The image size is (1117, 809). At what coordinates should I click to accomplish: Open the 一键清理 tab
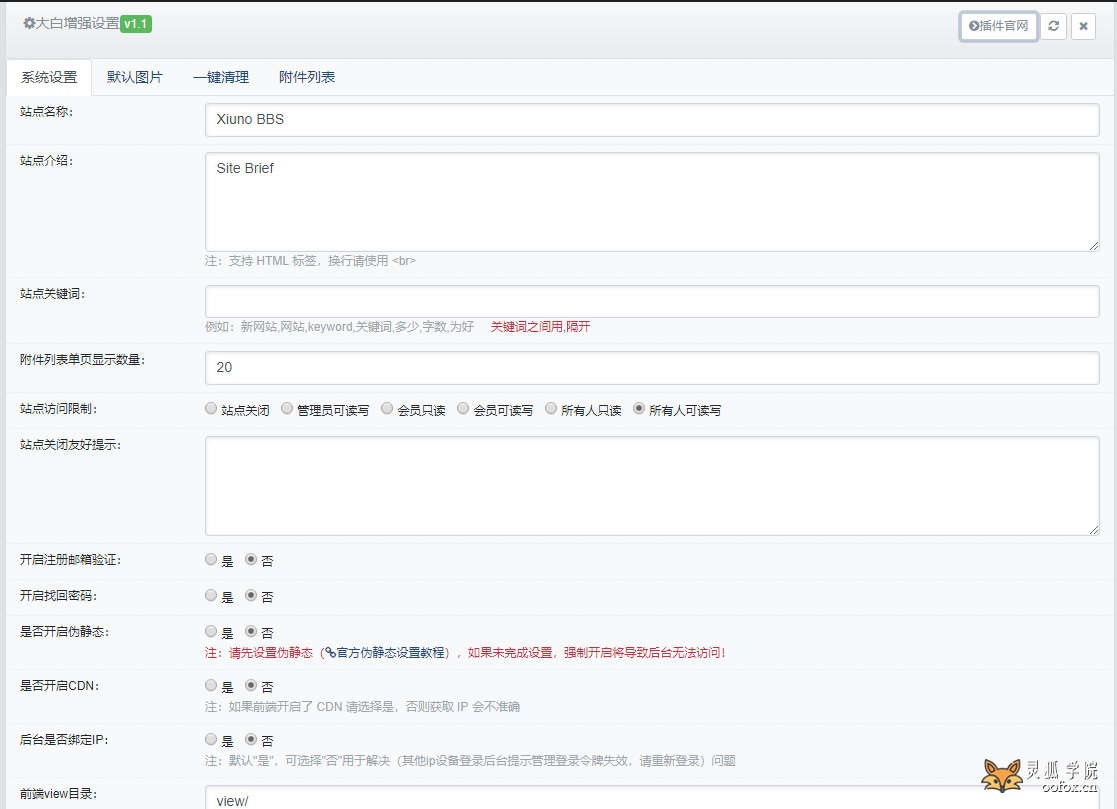coord(221,77)
